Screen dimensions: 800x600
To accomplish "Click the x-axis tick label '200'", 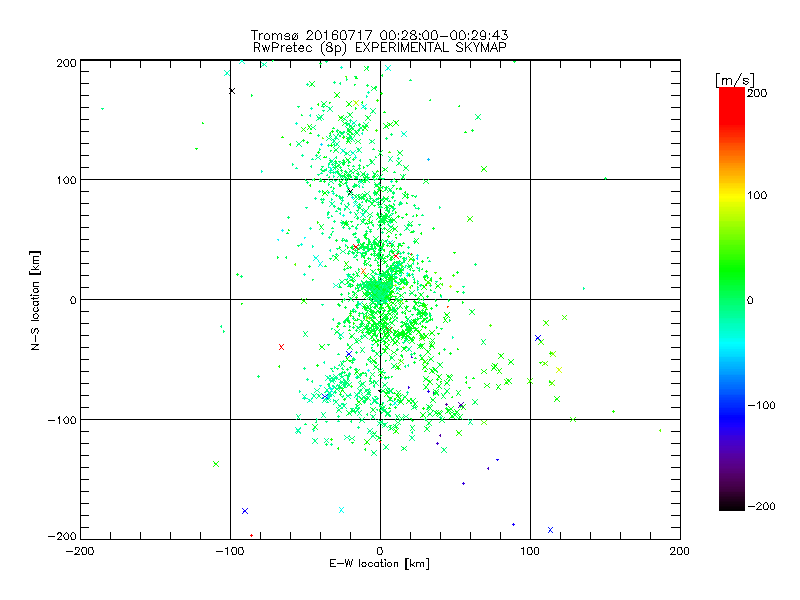I will [x=680, y=552].
